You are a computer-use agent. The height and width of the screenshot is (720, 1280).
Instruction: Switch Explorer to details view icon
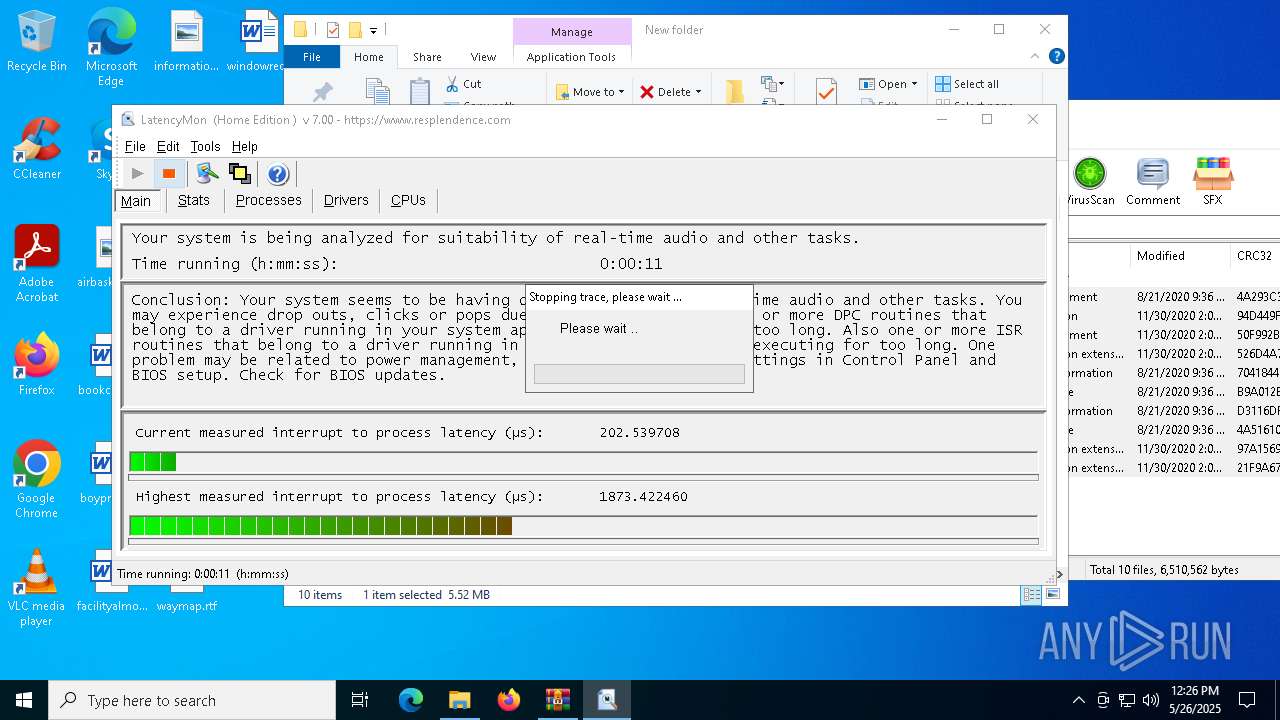[1031, 595]
